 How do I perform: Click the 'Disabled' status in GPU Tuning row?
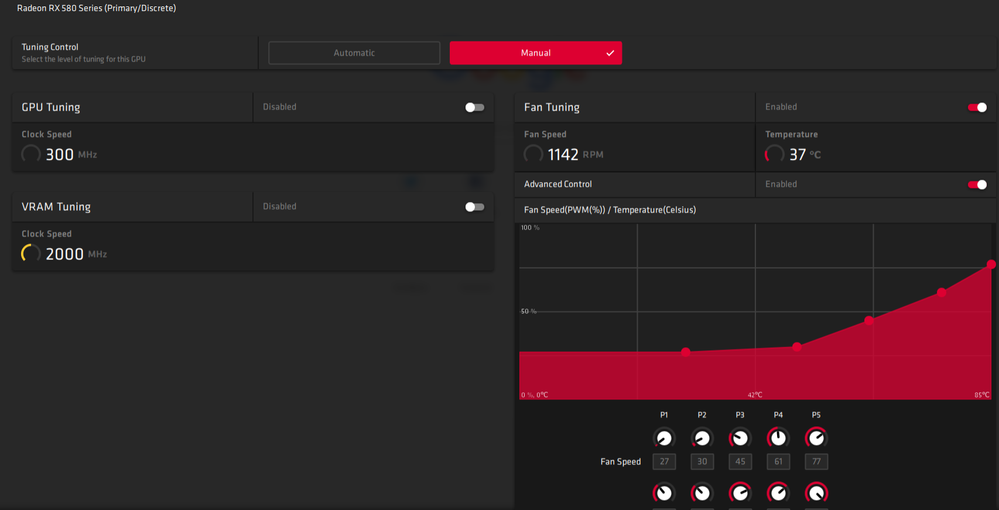(x=280, y=107)
